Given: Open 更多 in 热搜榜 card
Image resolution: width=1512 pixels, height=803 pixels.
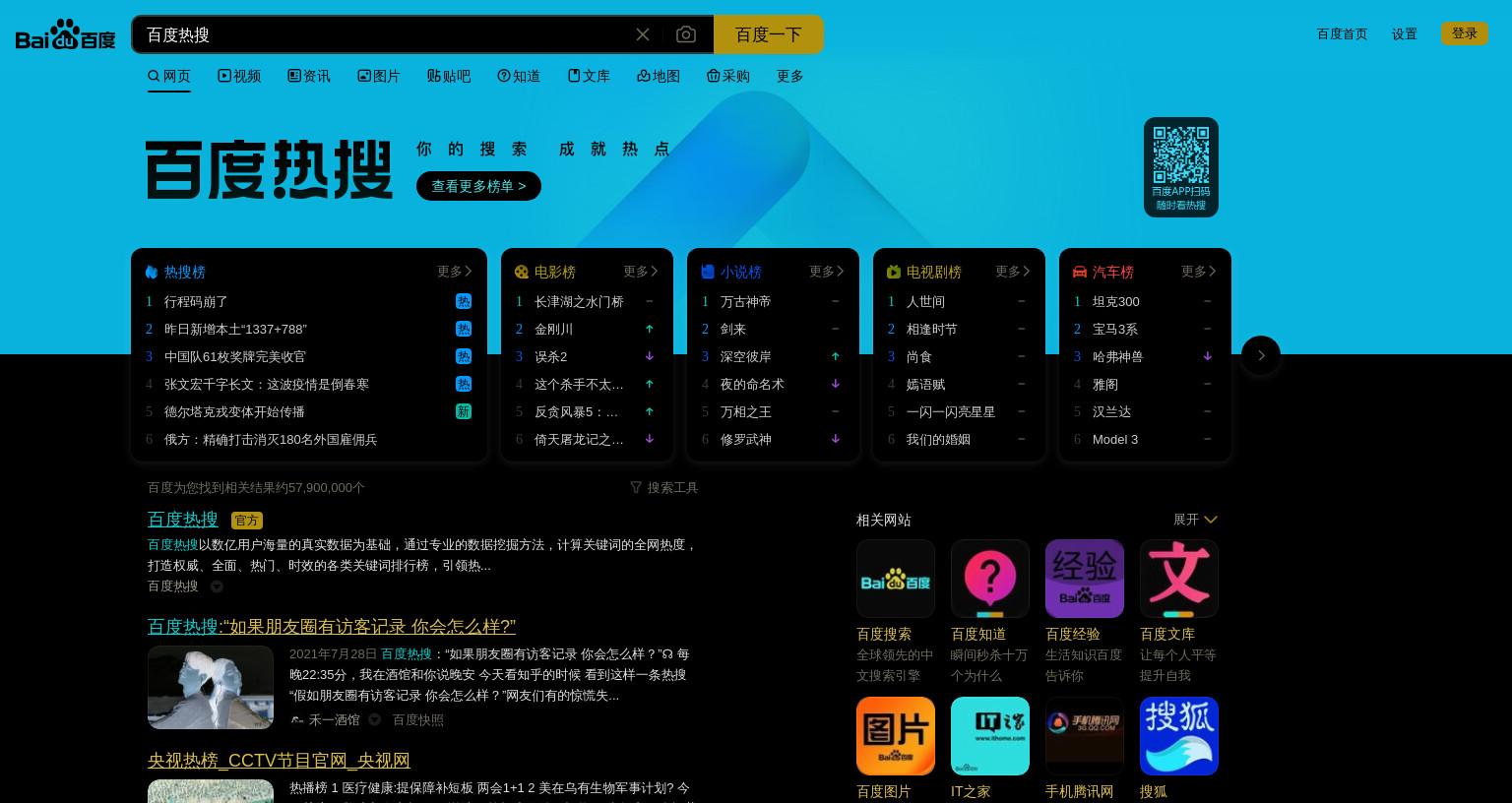Looking at the screenshot, I should (455, 271).
